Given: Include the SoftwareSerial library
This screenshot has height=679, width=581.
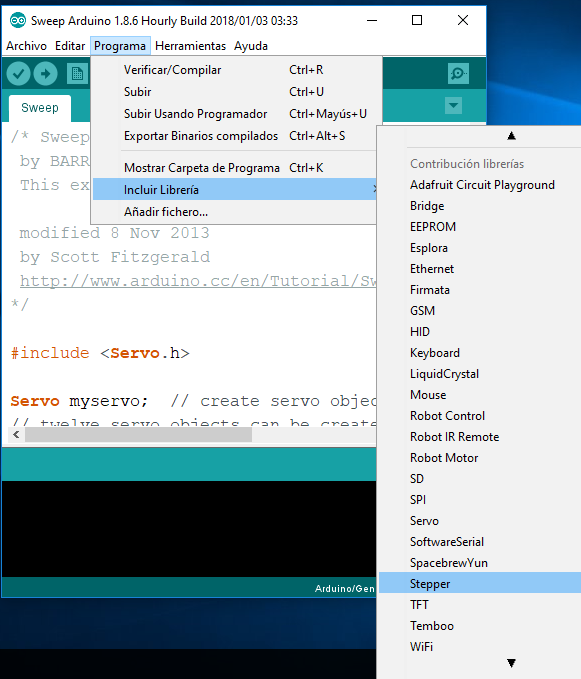Looking at the screenshot, I should [480, 542].
